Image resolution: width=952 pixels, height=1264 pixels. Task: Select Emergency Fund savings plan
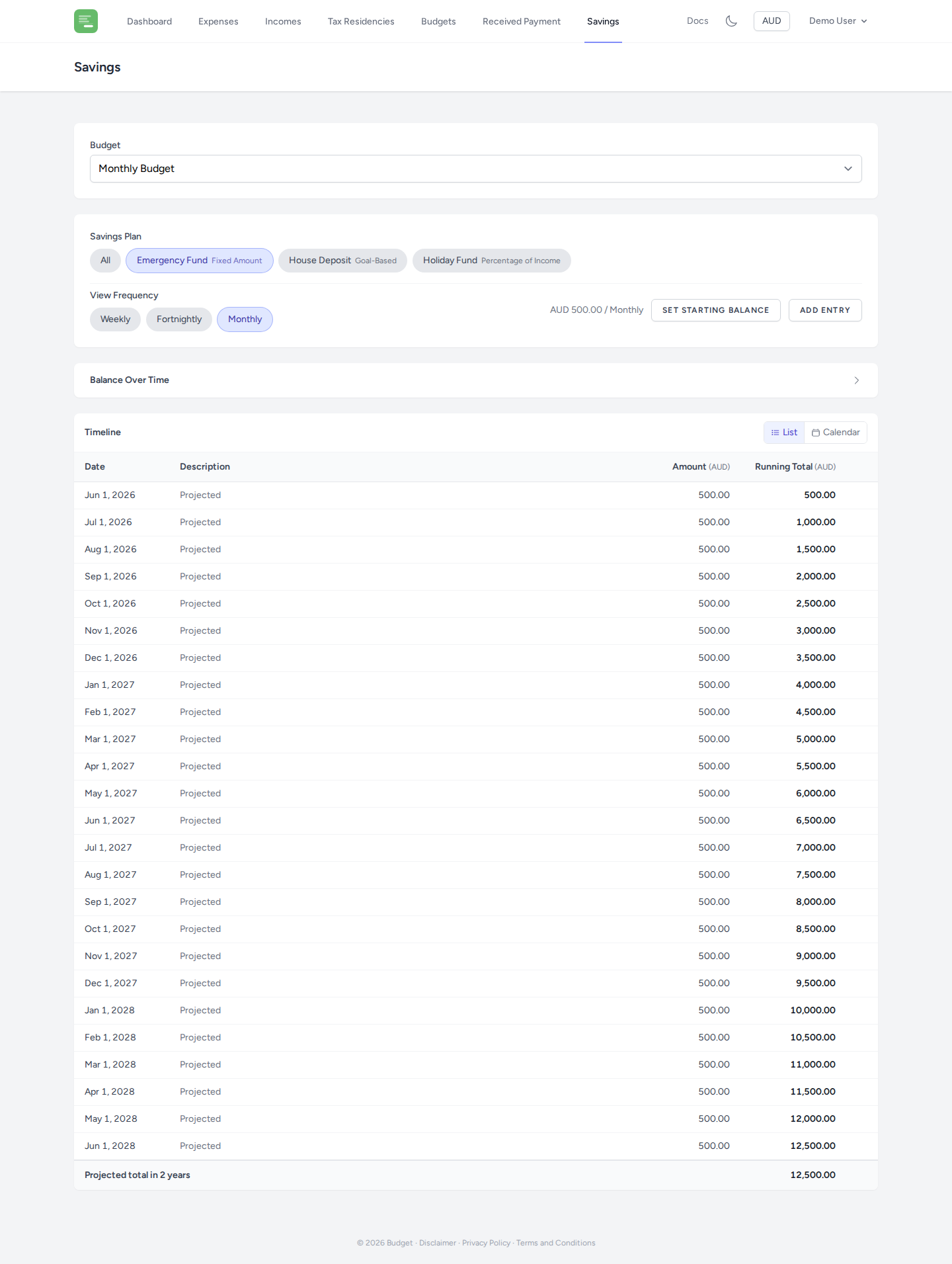pyautogui.click(x=200, y=261)
